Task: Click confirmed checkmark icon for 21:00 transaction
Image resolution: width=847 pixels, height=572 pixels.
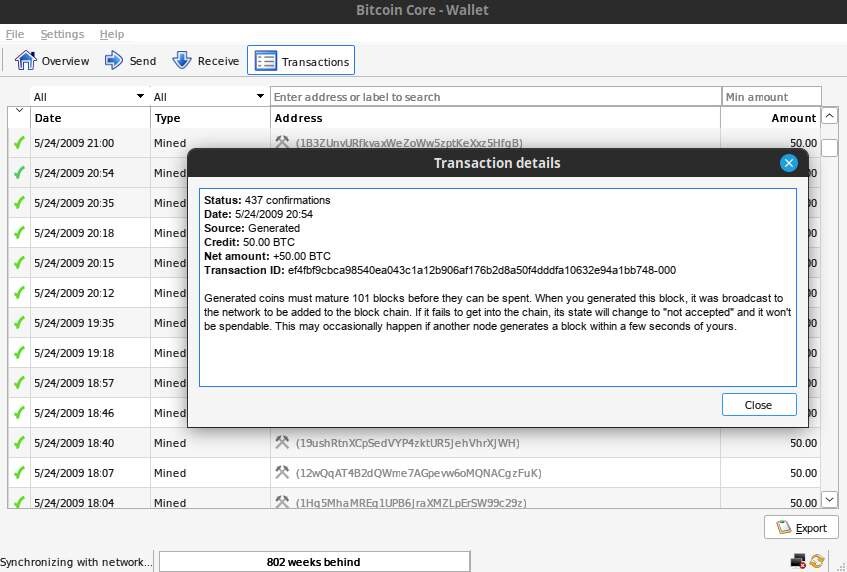Action: point(19,143)
